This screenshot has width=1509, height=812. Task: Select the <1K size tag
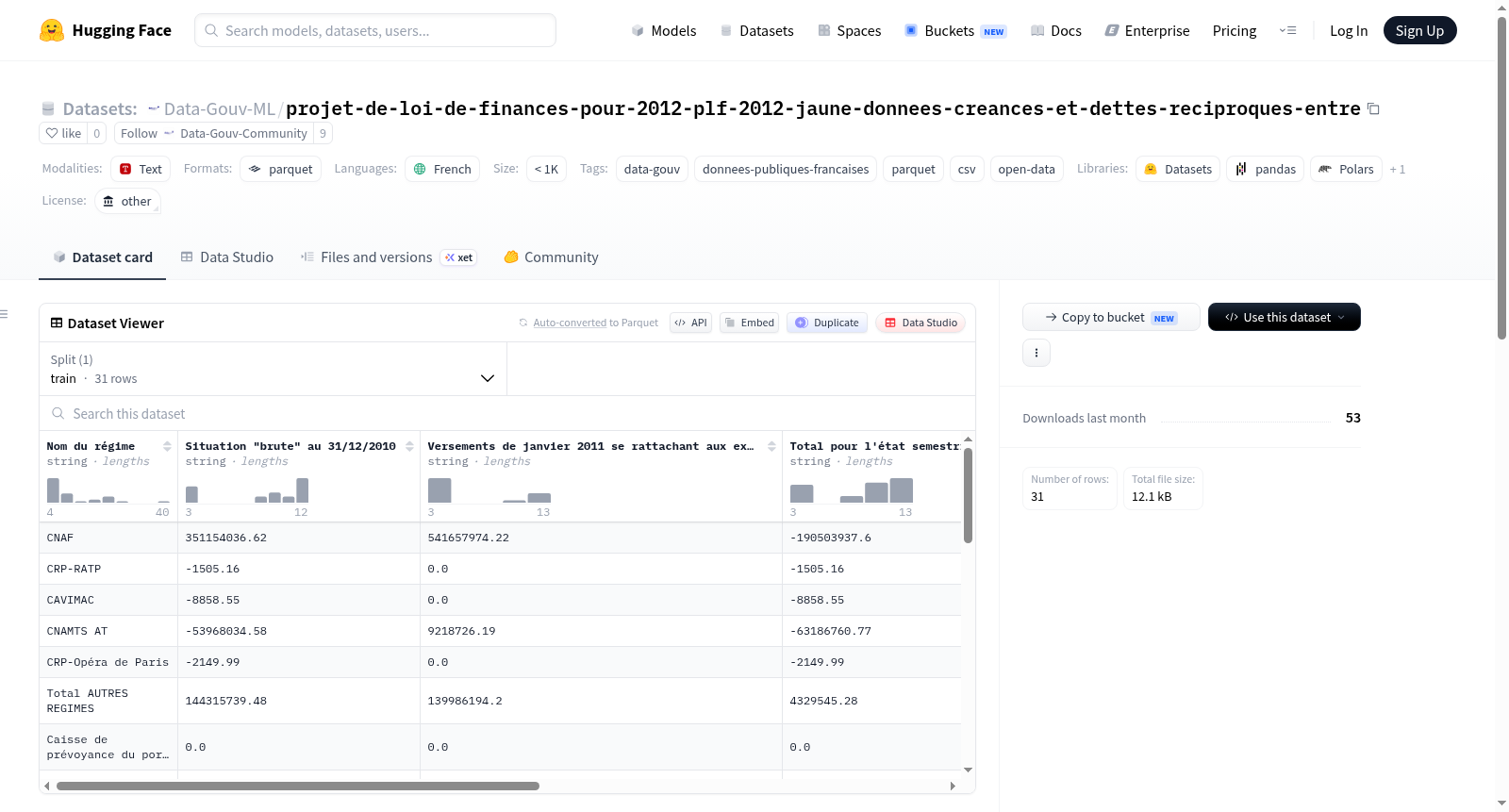click(546, 169)
